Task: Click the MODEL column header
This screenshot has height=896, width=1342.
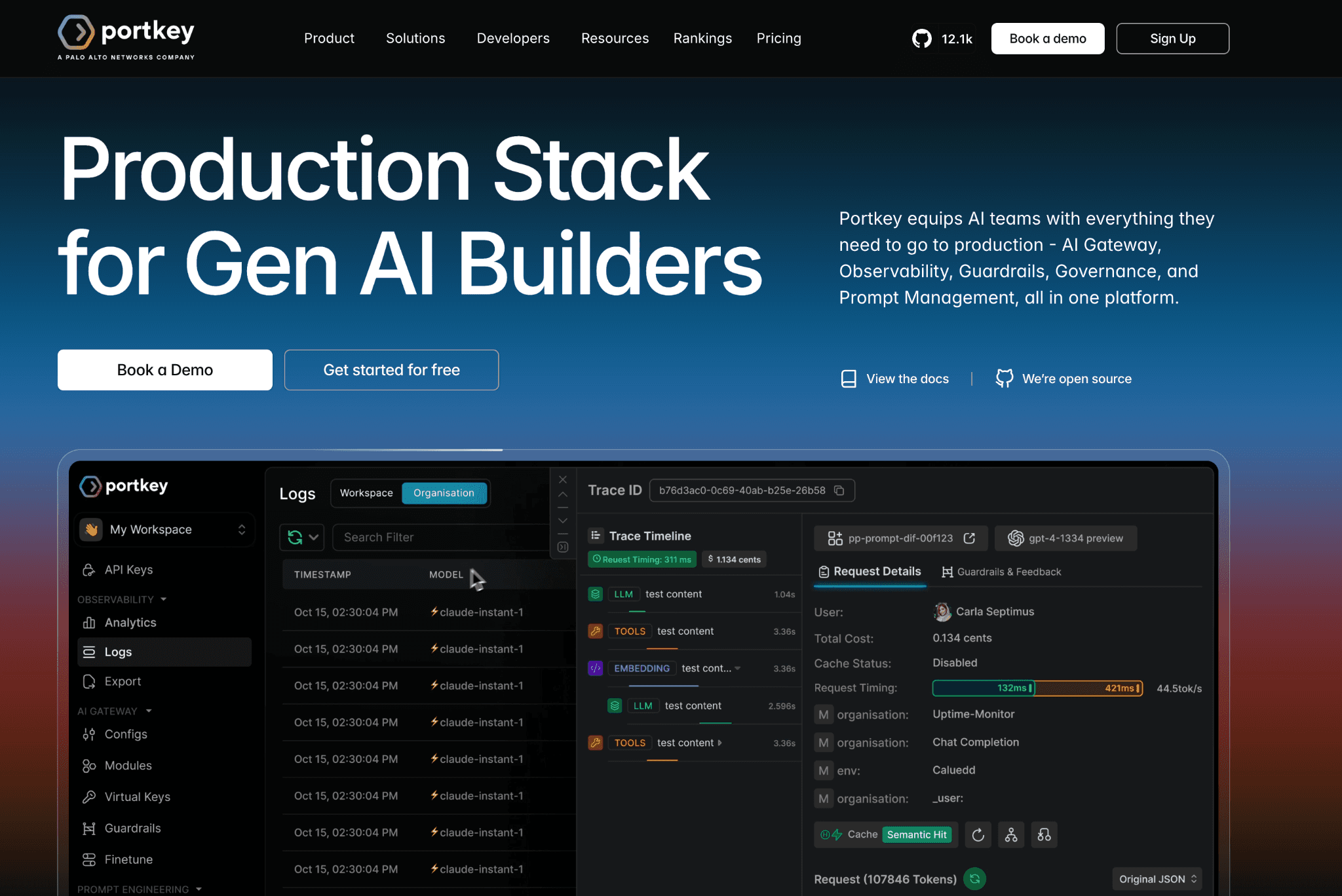Action: pyautogui.click(x=446, y=574)
